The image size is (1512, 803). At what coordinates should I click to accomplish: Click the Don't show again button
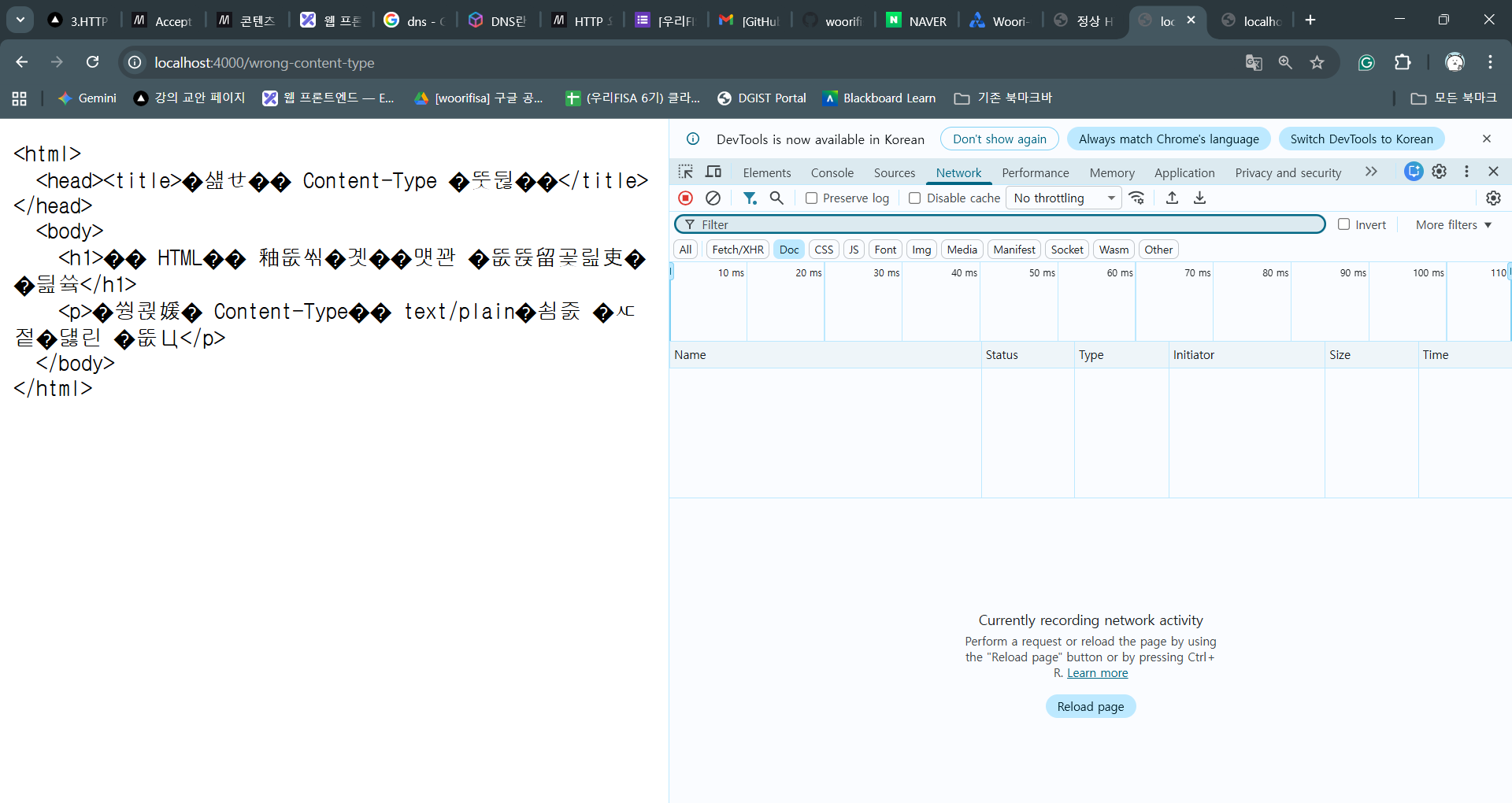(x=999, y=139)
